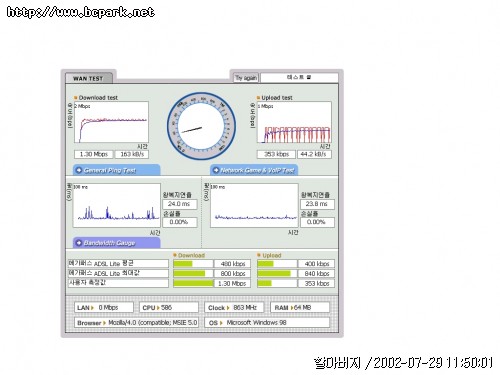Open the WAN TEST tab

click(x=89, y=78)
